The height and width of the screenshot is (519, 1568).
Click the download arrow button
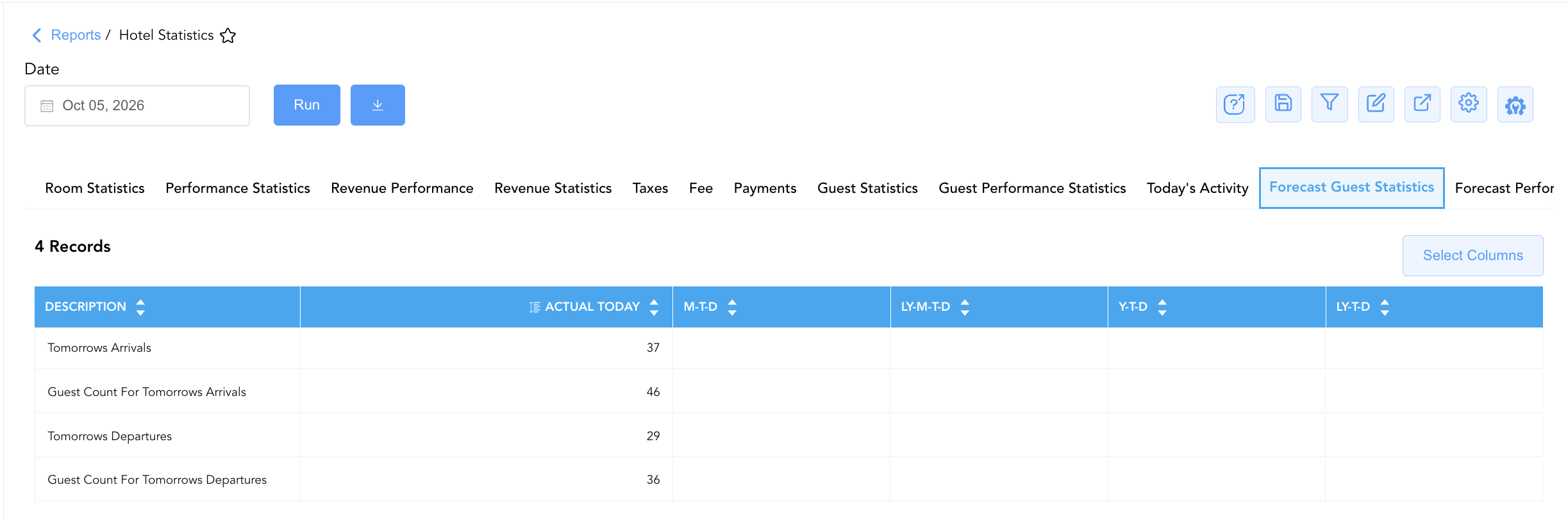point(378,105)
